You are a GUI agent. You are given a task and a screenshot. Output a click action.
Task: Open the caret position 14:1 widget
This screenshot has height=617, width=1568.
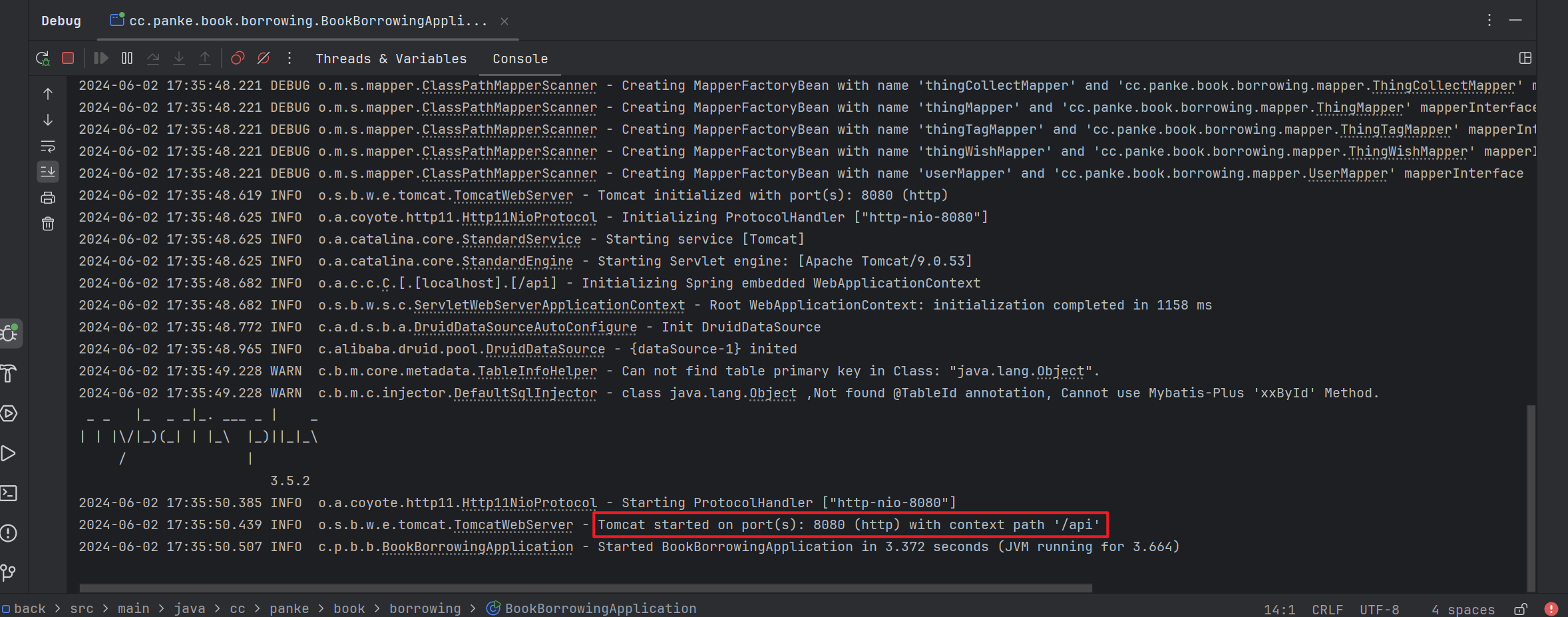coord(1279,610)
